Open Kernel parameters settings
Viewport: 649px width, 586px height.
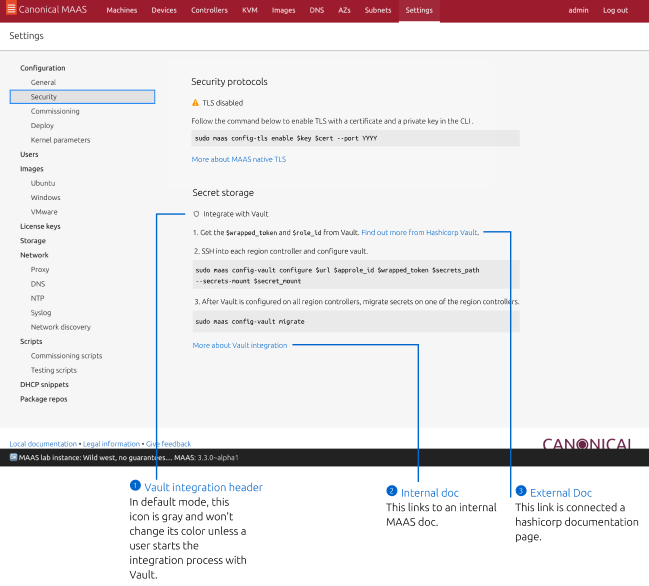[60, 140]
